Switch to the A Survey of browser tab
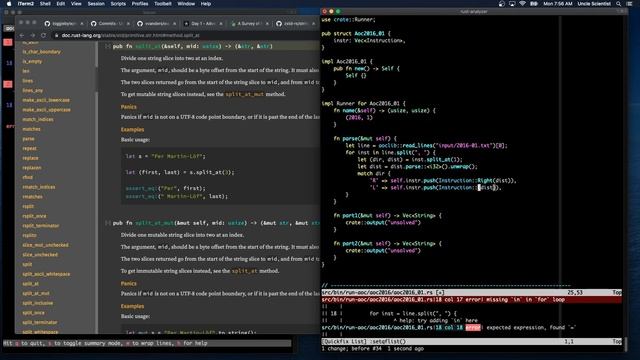640x360 pixels. click(x=248, y=24)
